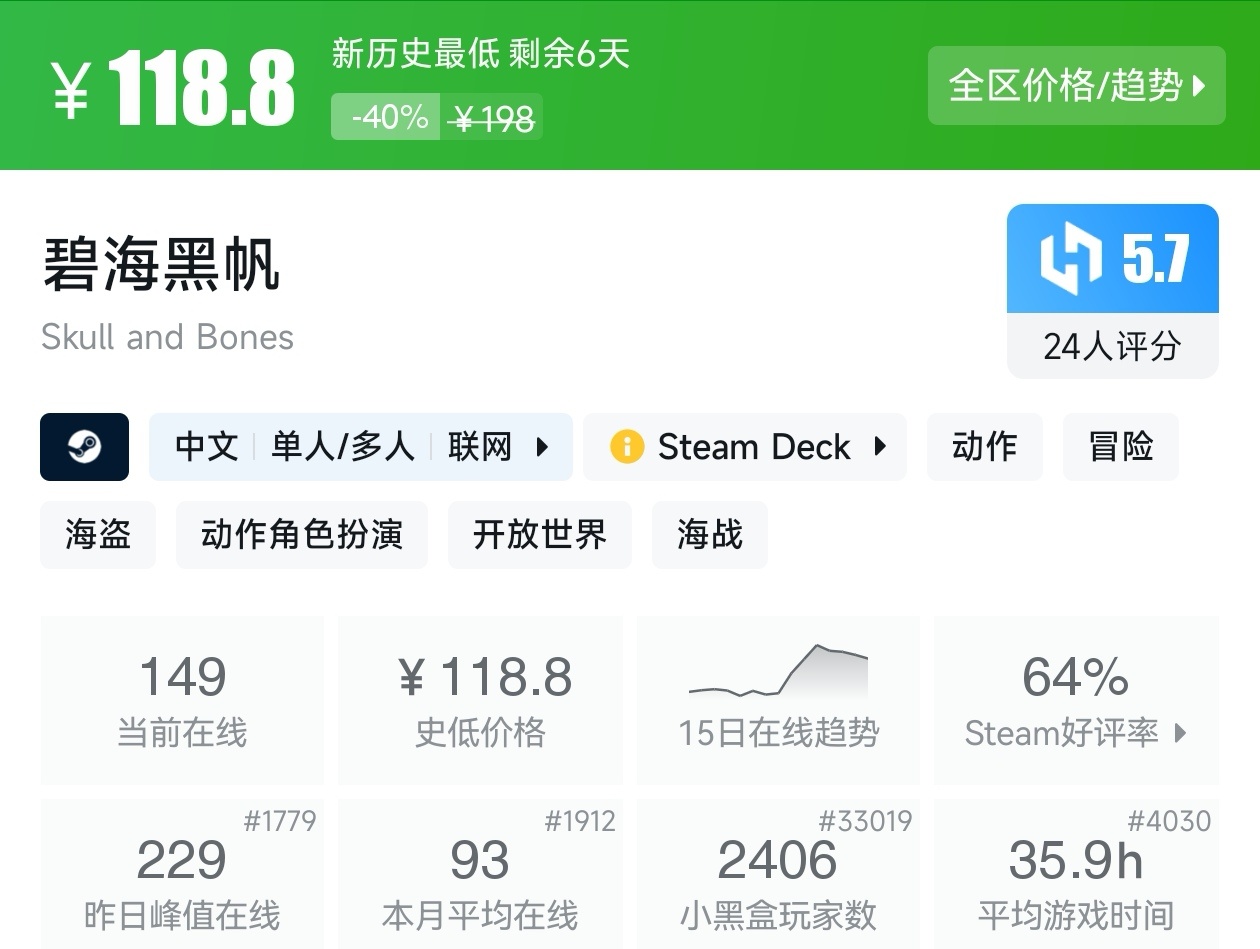
Task: Click the Steam platform icon
Action: (84, 447)
